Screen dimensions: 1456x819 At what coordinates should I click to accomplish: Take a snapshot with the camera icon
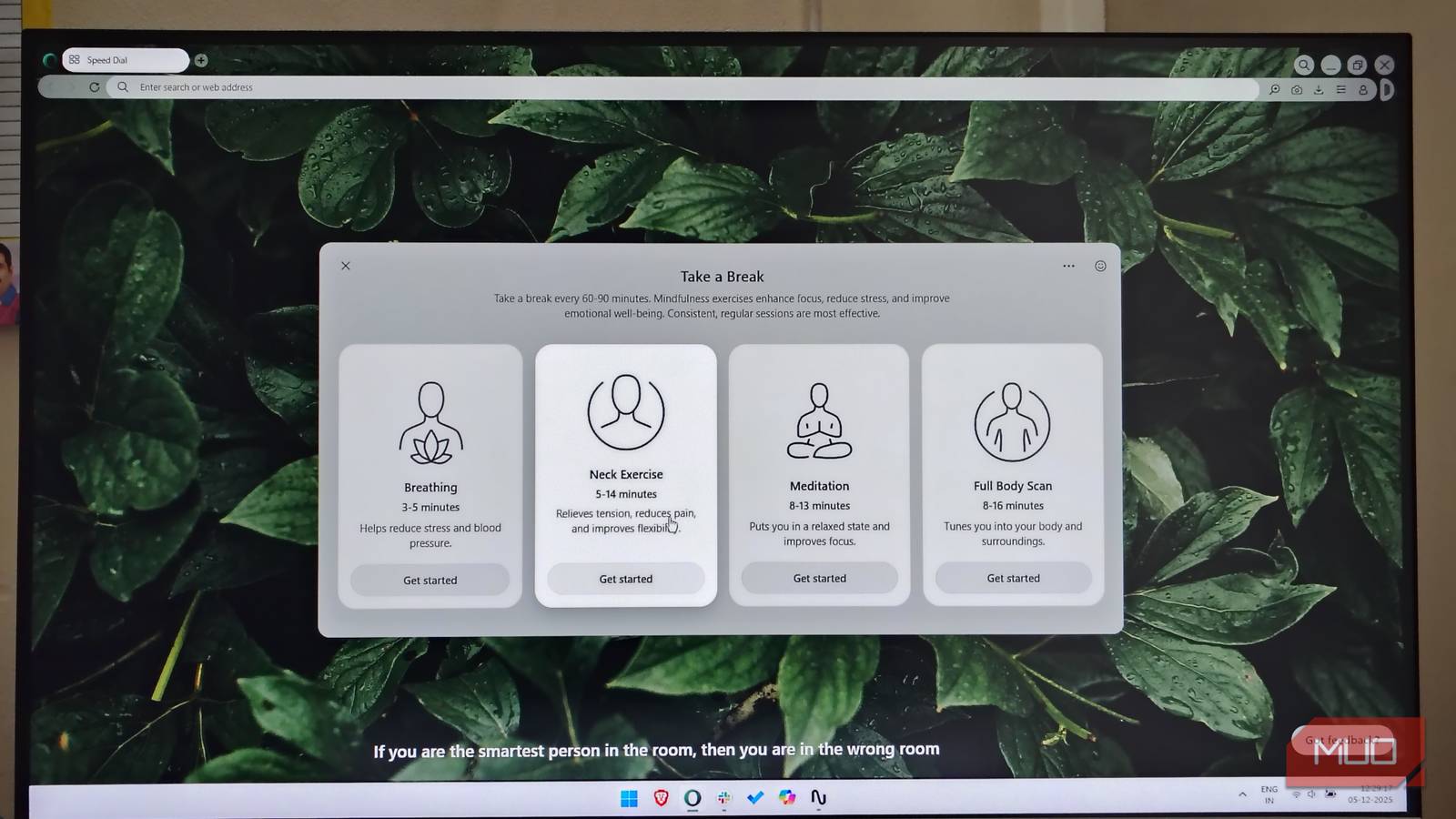(1297, 89)
